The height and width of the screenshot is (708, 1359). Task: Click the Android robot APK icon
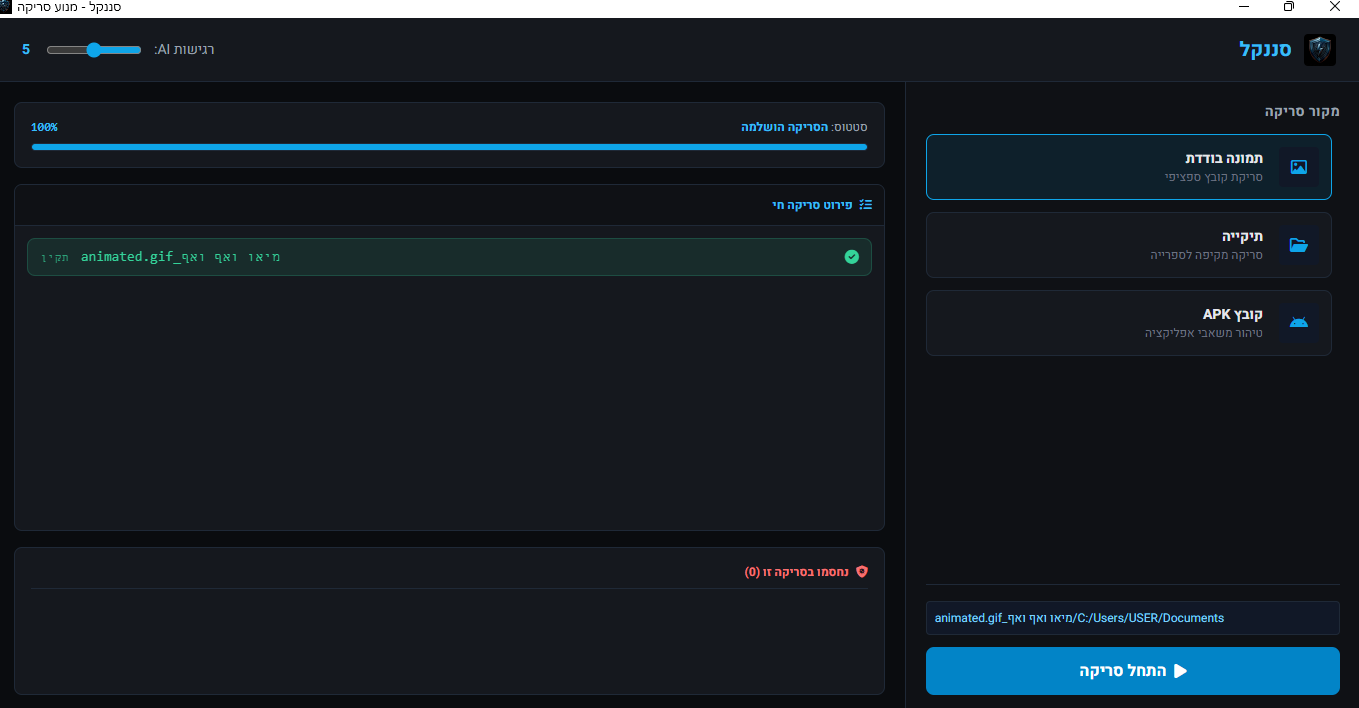pos(1298,323)
